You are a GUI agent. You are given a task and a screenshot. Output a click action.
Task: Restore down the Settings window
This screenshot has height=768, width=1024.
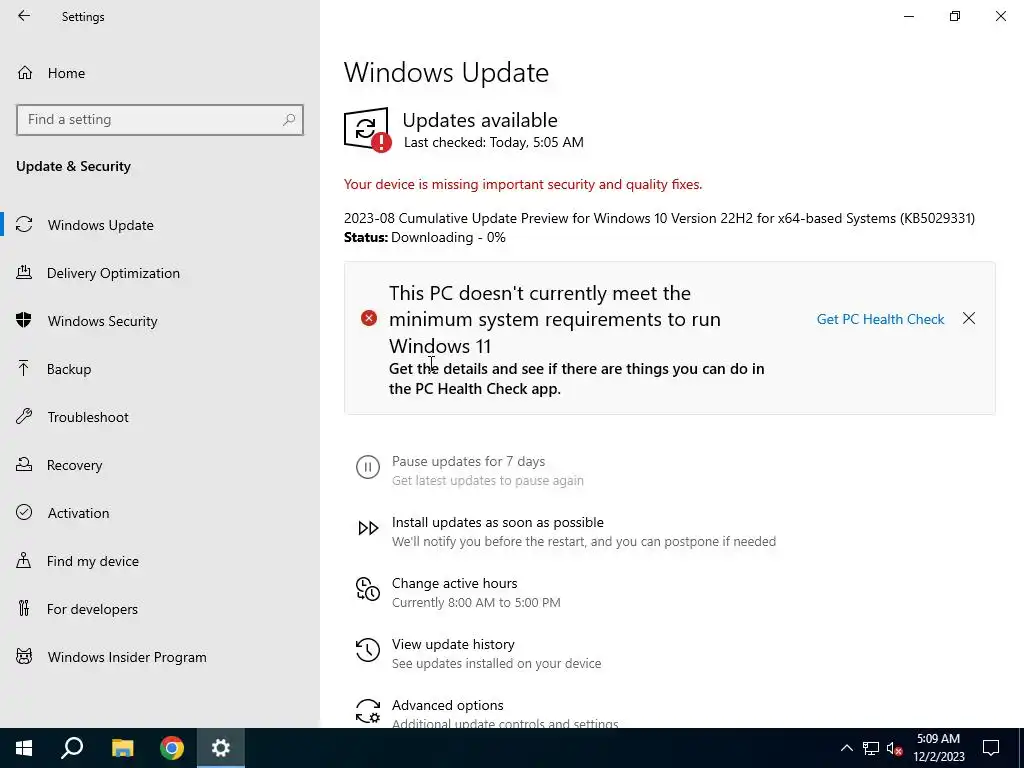pyautogui.click(x=955, y=16)
